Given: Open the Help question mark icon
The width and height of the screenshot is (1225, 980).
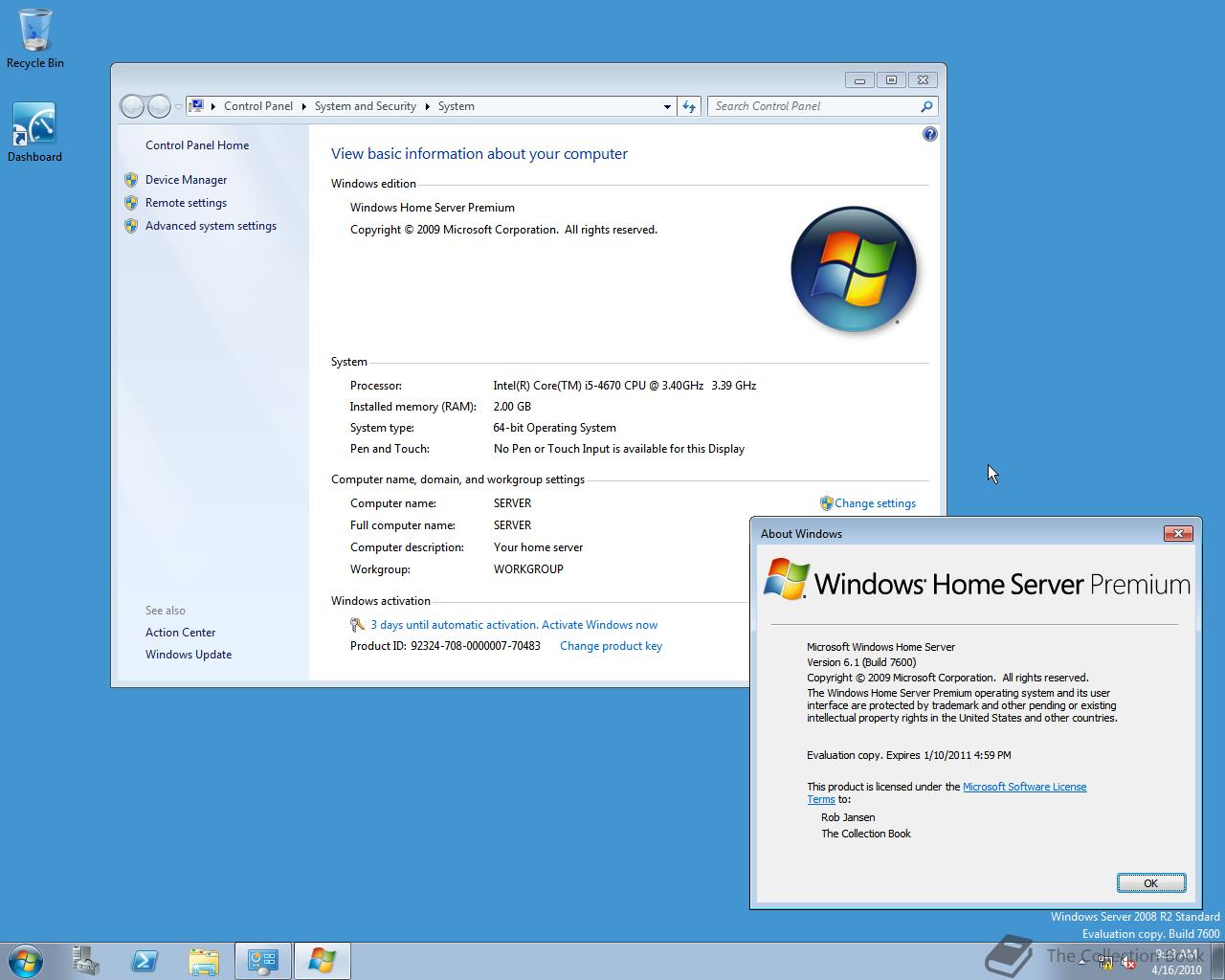Looking at the screenshot, I should (x=929, y=134).
